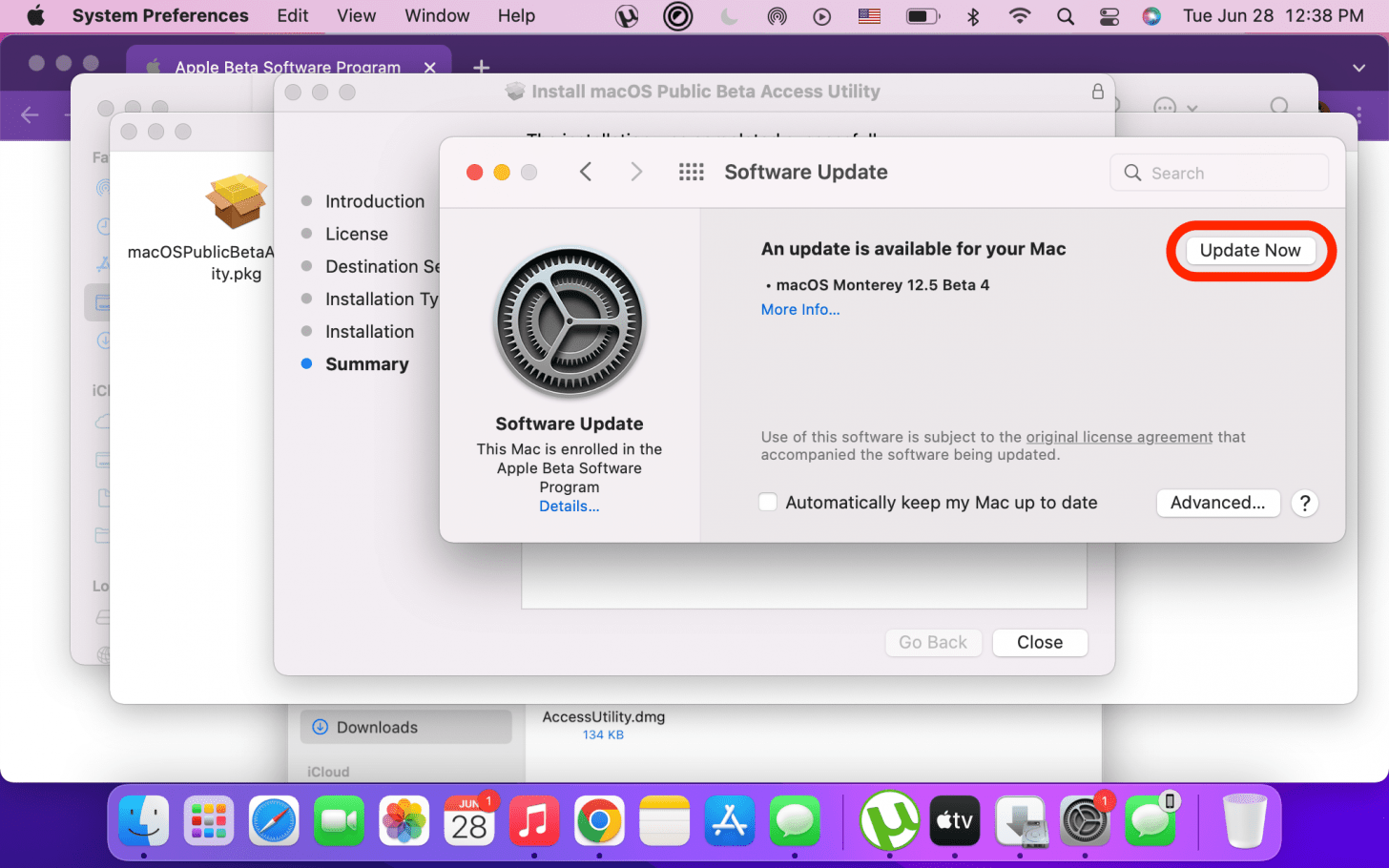Click the Wi-Fi status icon
1389x868 pixels.
1020,16
